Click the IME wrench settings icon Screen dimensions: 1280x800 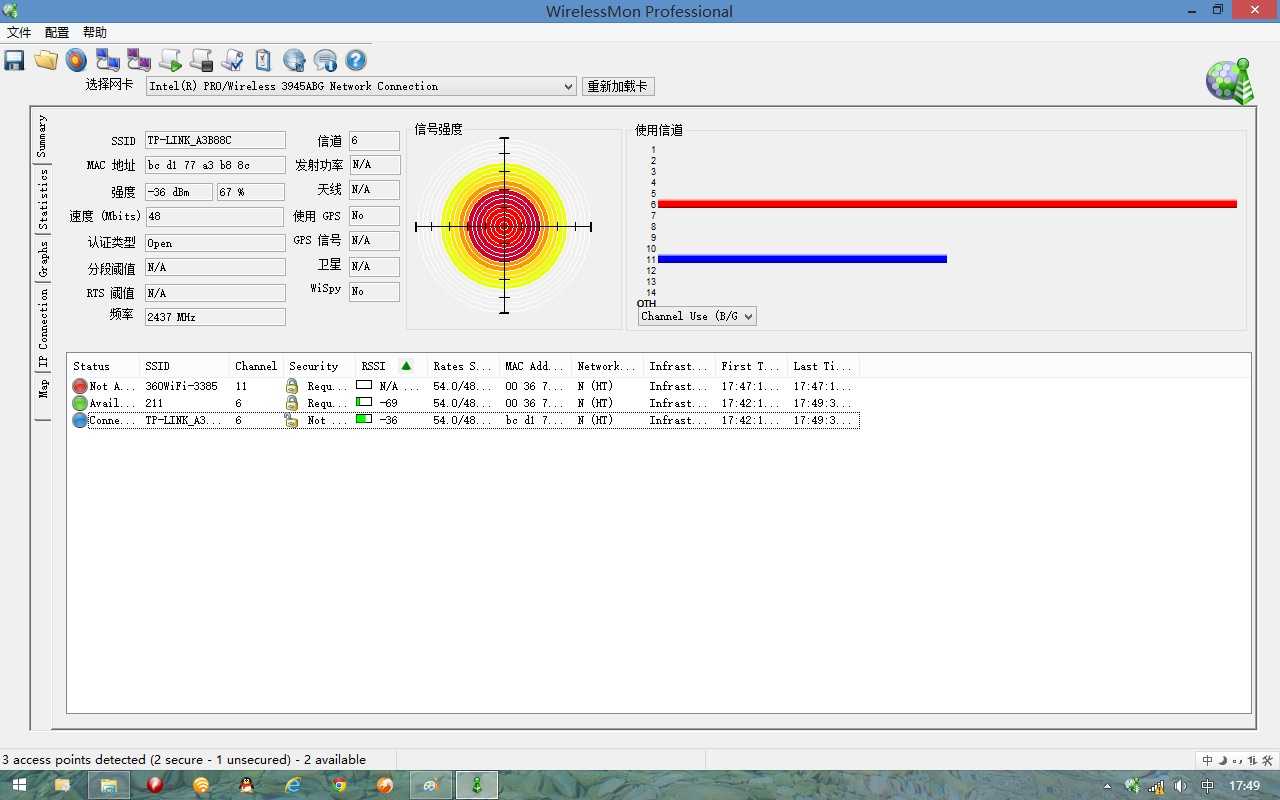1268,760
